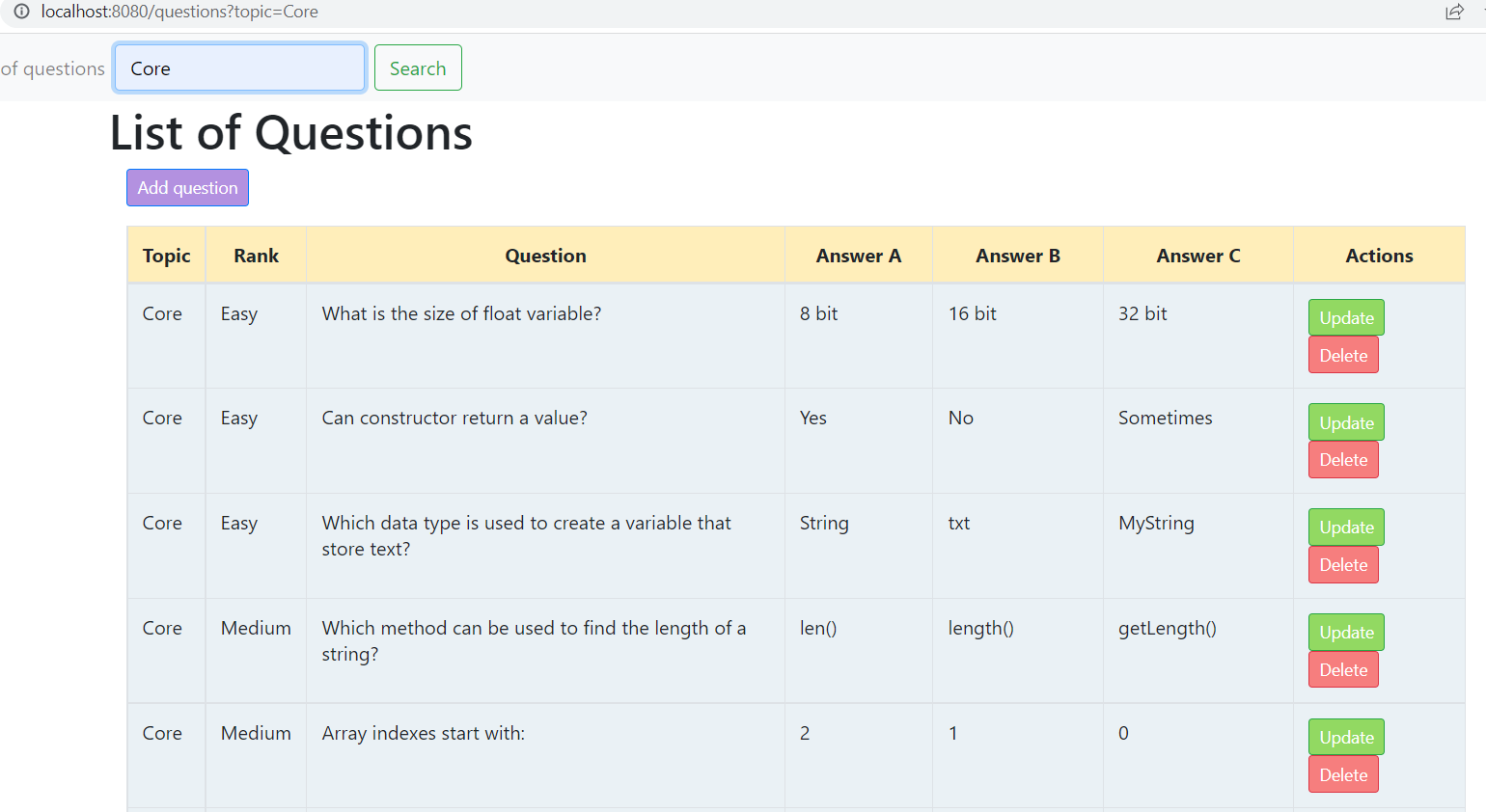Click the Rank column header
This screenshot has height=812, width=1486.
click(256, 256)
